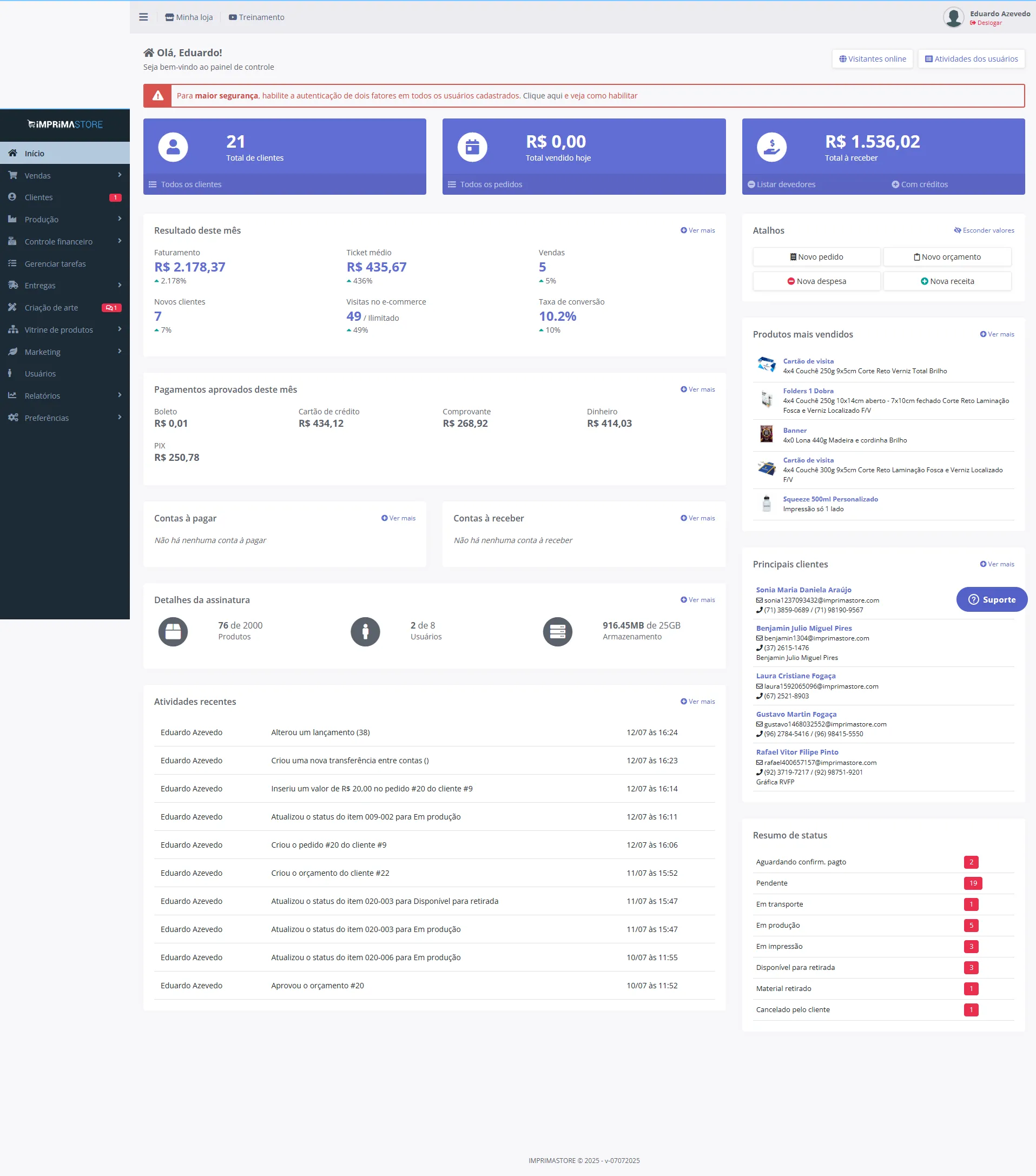Open Gerenciar tarefas from the sidebar
Screen dimensions: 1036x1176
point(55,263)
